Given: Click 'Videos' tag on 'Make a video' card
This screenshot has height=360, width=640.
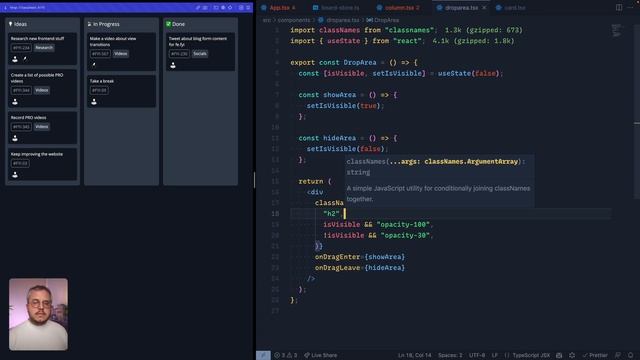Looking at the screenshot, I should [120, 53].
